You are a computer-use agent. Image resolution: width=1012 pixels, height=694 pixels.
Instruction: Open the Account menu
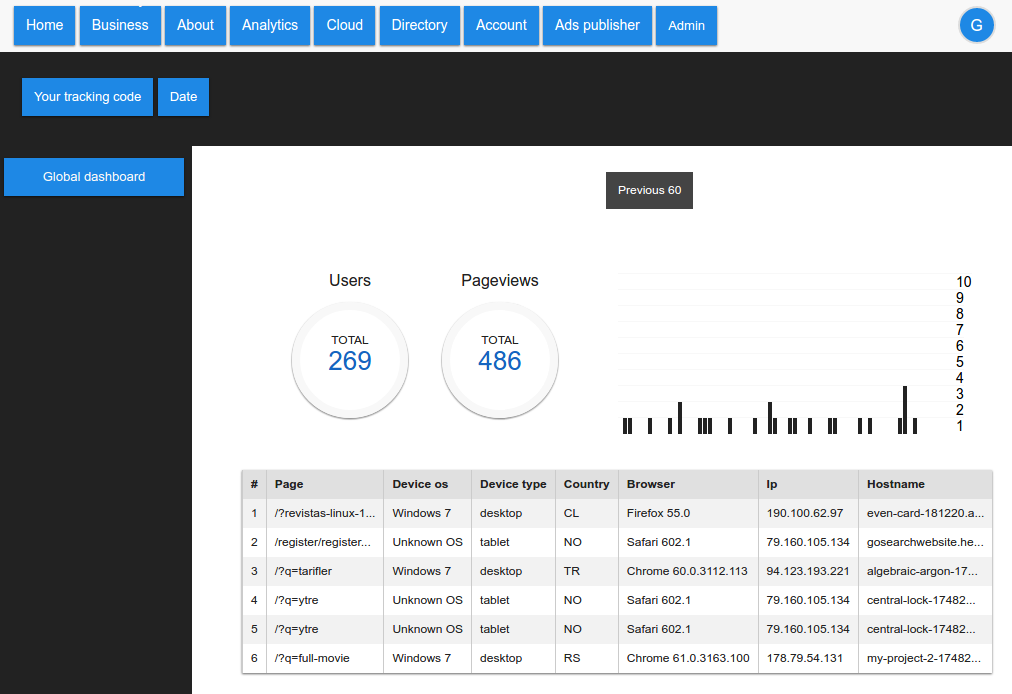(501, 26)
